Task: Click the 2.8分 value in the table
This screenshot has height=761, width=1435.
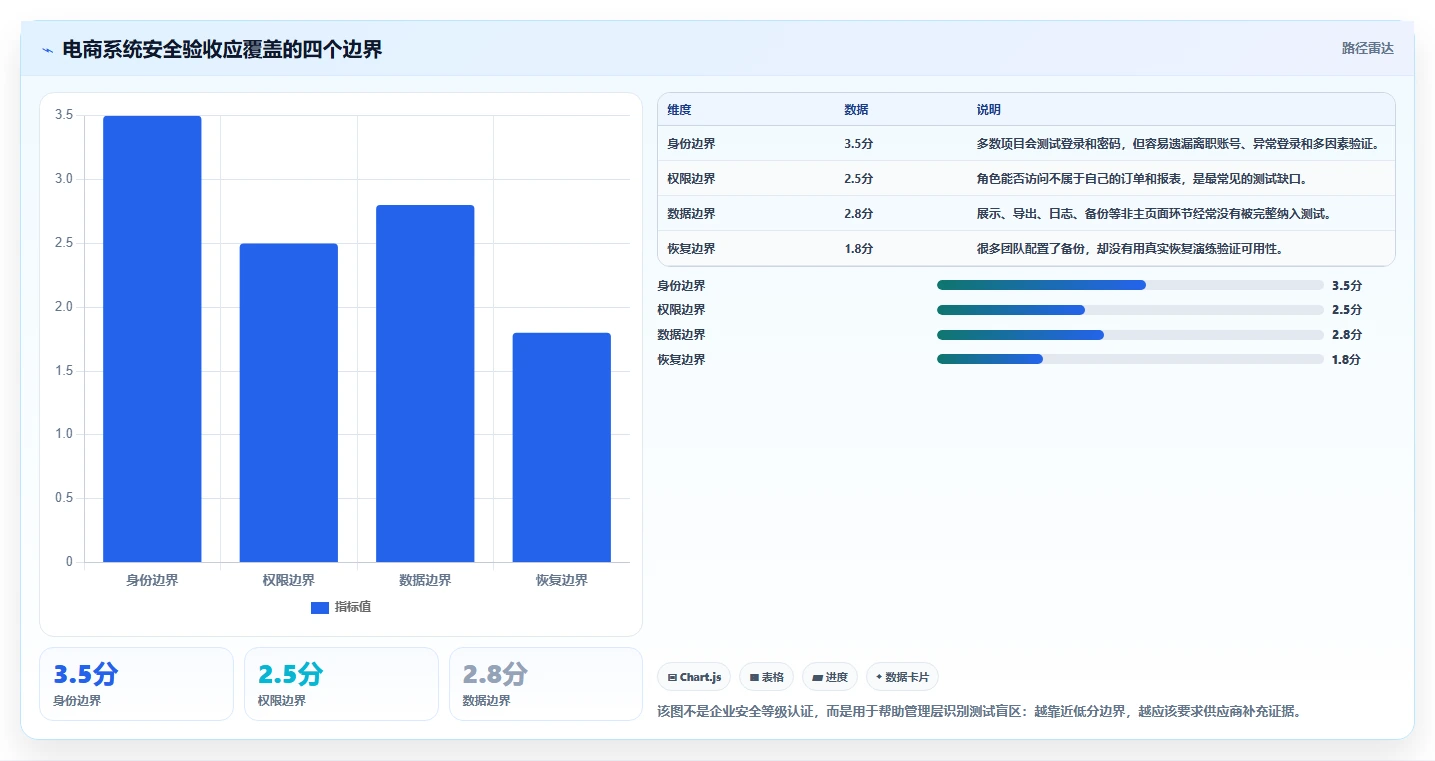Action: [859, 214]
